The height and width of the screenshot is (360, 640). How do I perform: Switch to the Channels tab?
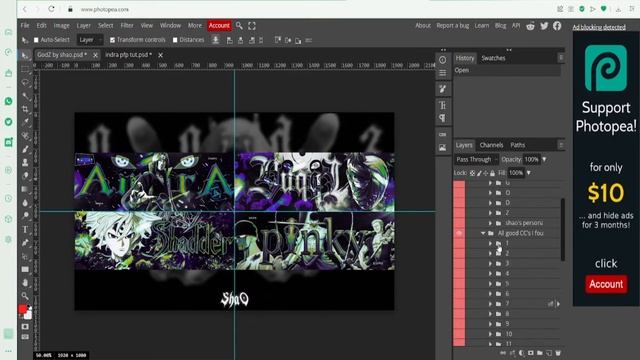(x=491, y=145)
